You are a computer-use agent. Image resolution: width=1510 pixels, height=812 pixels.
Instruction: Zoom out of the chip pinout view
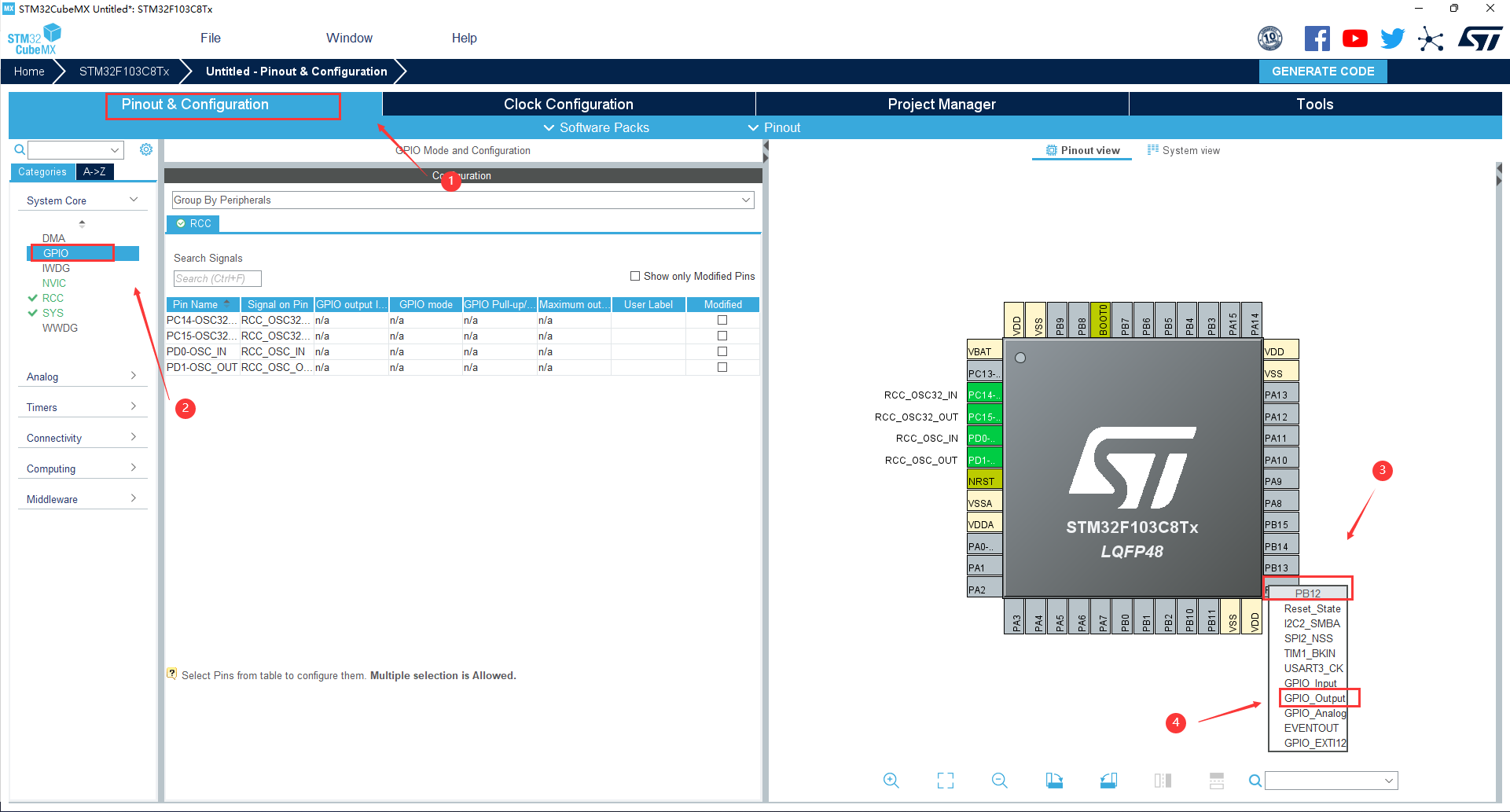tap(1000, 780)
